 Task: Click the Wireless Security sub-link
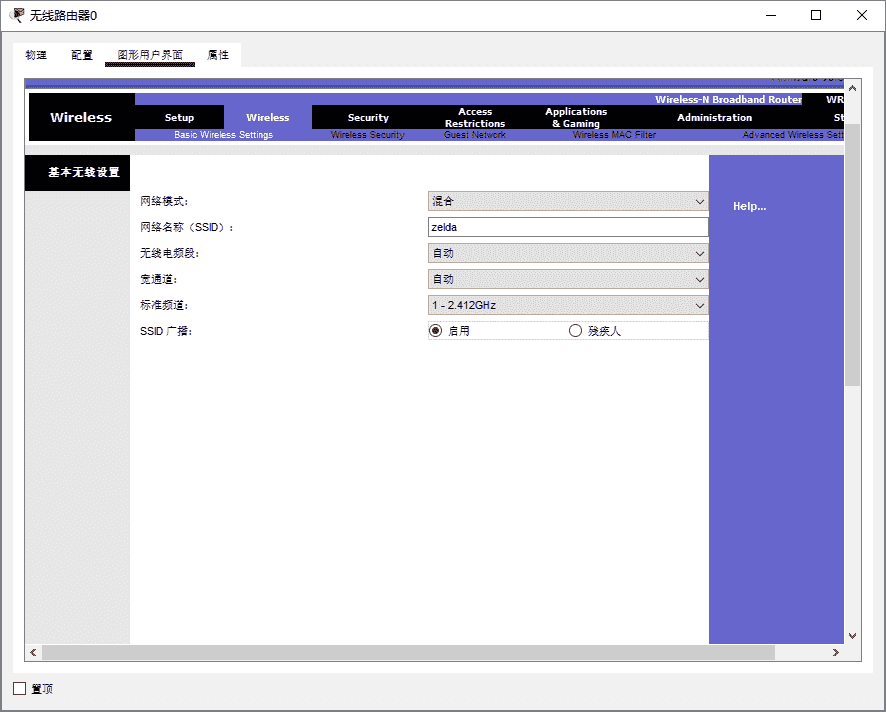(x=367, y=135)
